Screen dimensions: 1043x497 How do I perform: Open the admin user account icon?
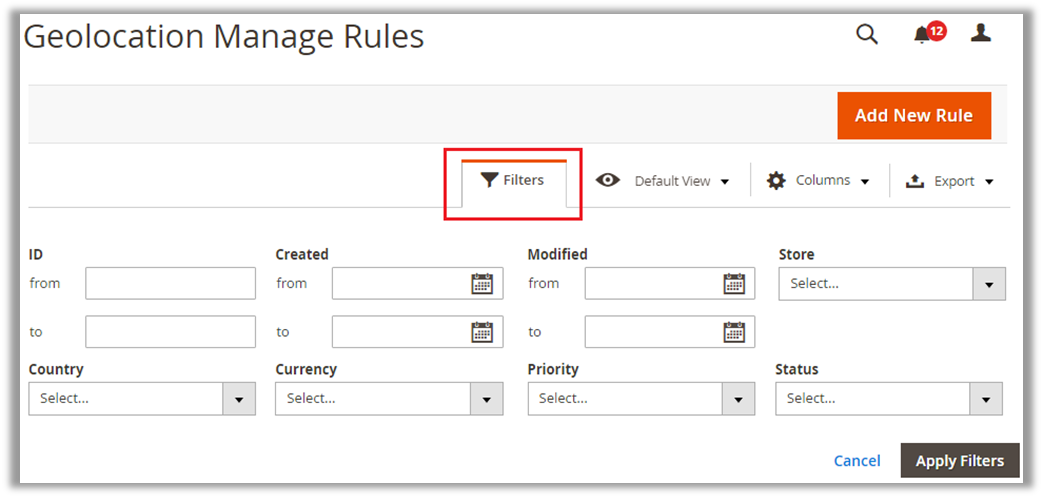980,34
